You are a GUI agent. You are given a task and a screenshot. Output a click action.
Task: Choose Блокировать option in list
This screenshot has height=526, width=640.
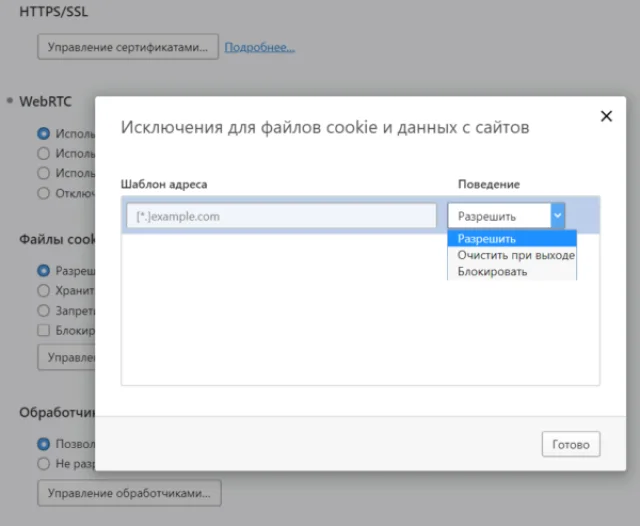point(512,272)
